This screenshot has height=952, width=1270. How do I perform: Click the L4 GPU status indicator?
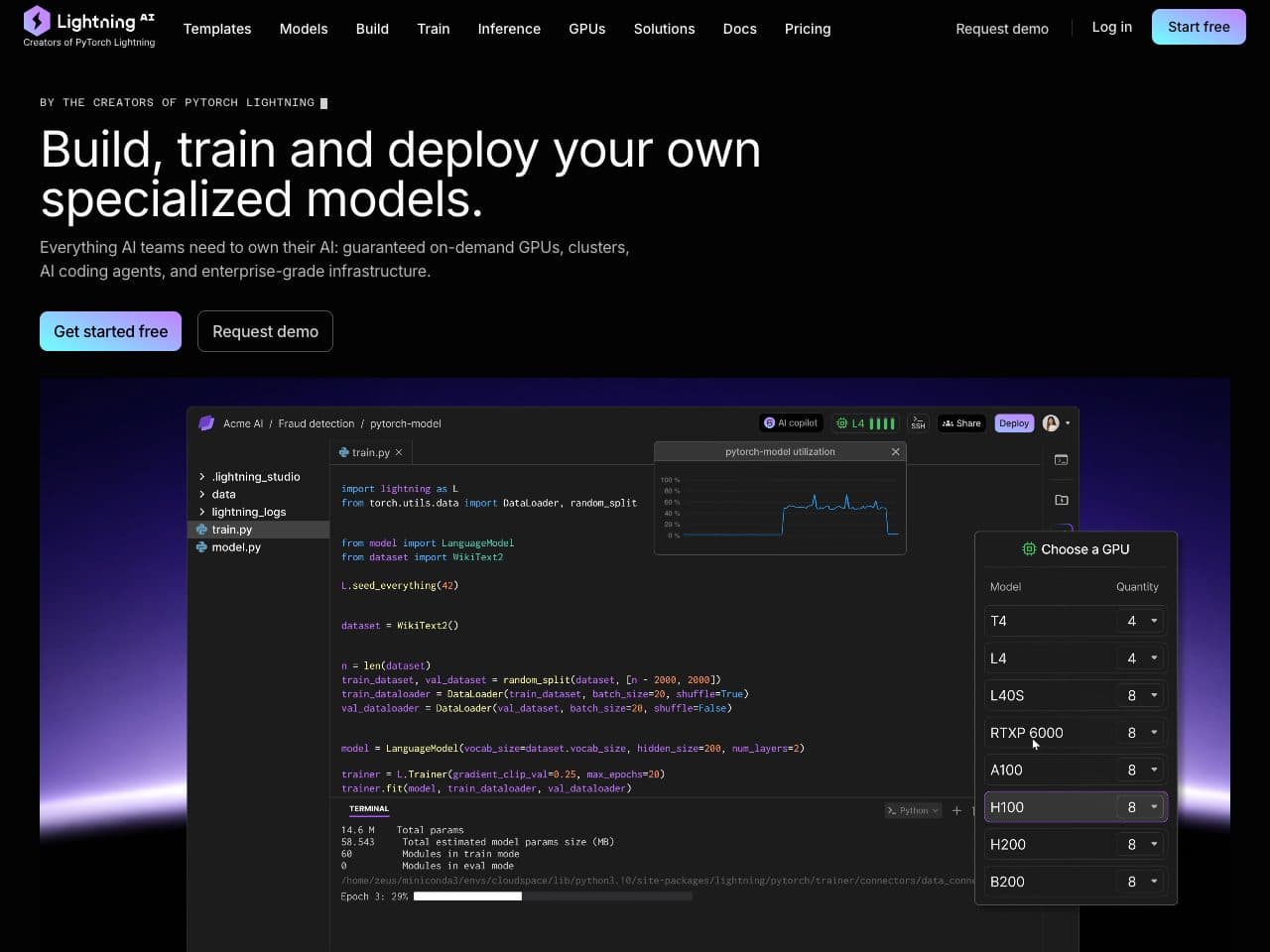point(866,423)
